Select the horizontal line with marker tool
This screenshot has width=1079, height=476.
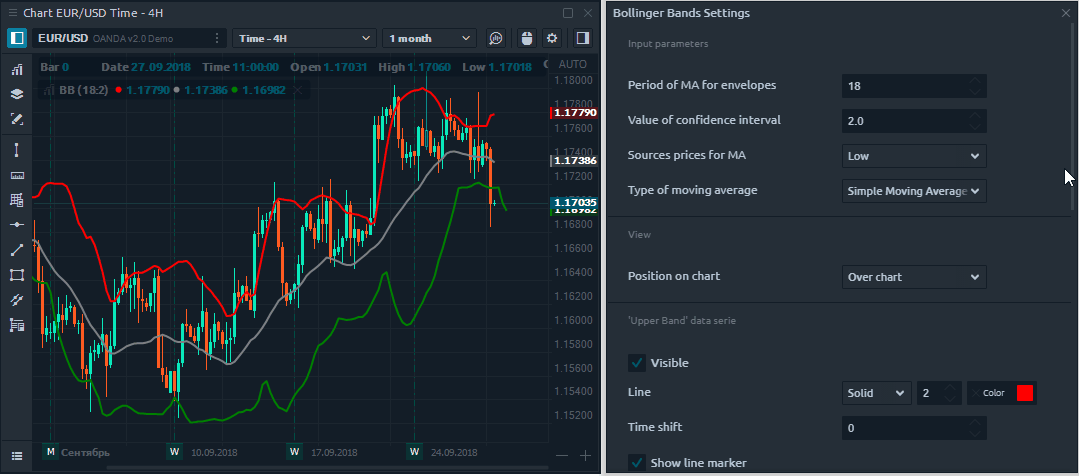pyautogui.click(x=17, y=225)
